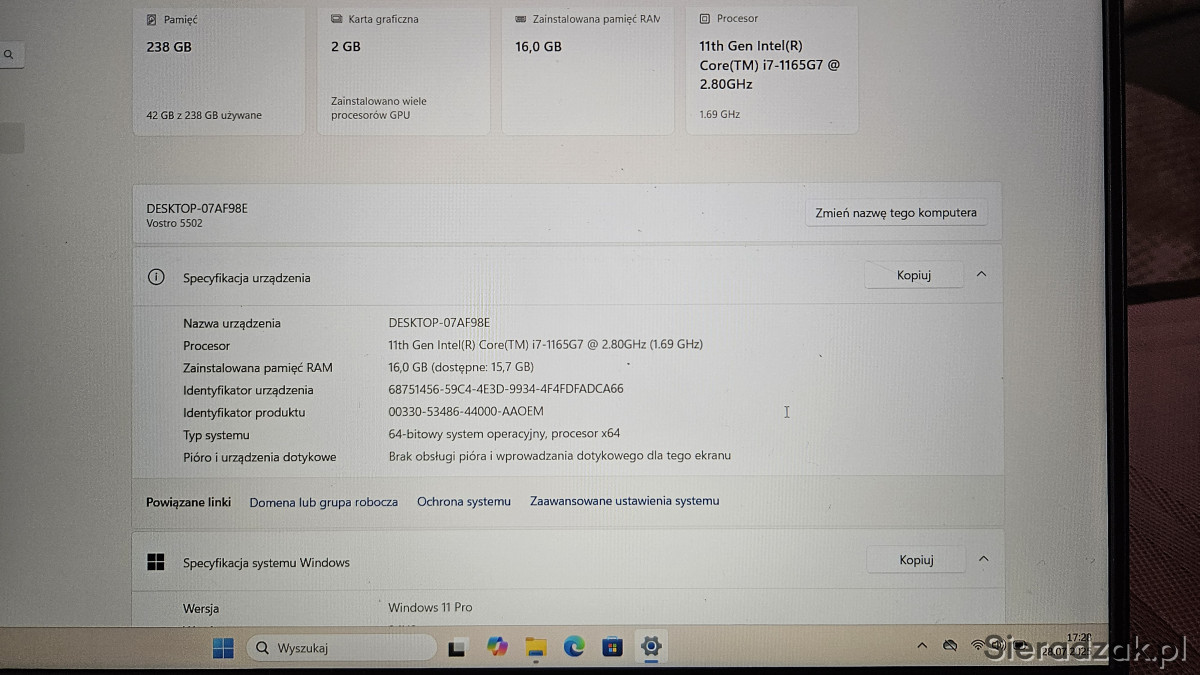Click the 16,0 GB (dostępne: 15,7 GB) value

point(461,367)
